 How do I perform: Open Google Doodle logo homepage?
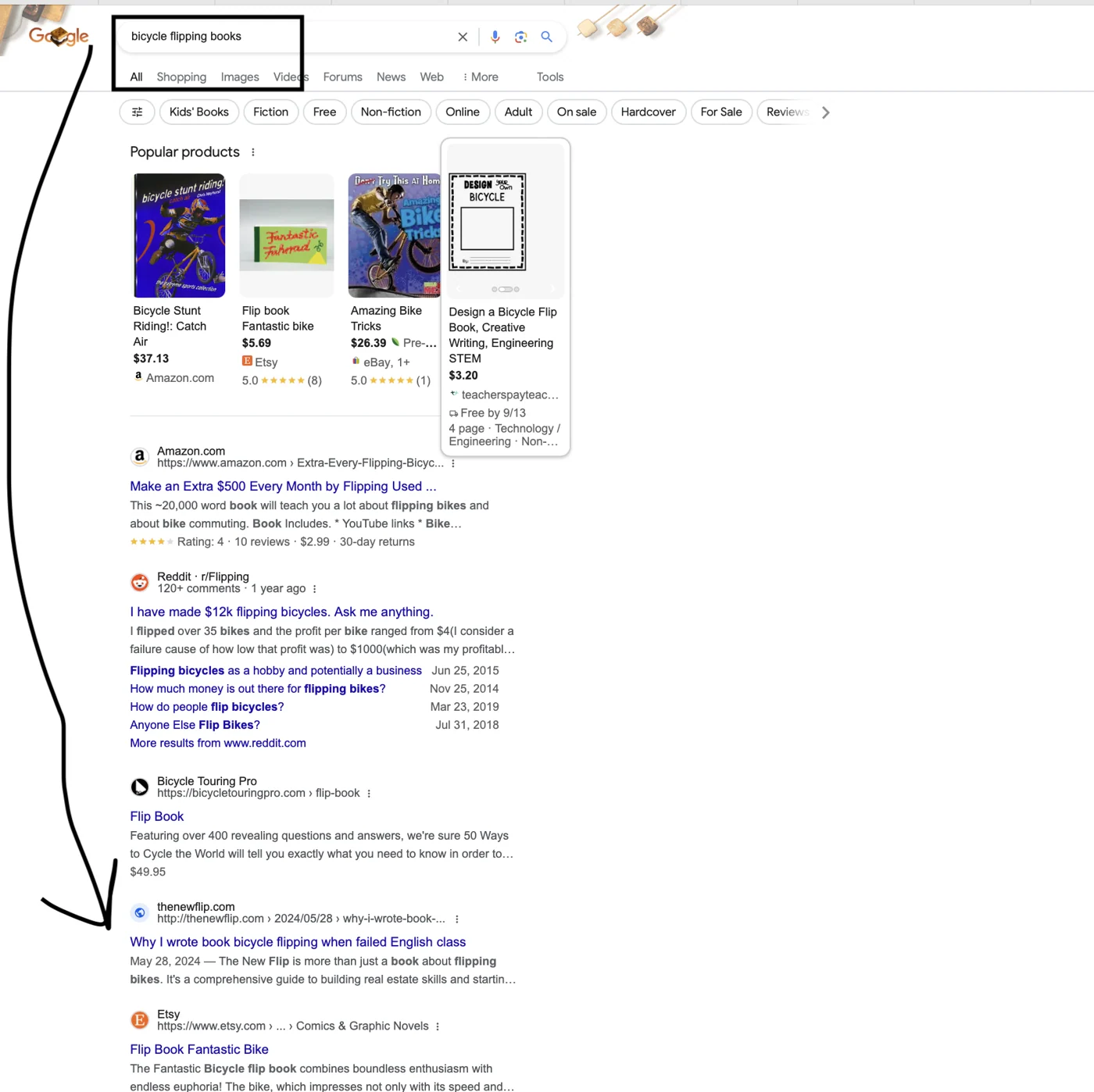point(58,36)
